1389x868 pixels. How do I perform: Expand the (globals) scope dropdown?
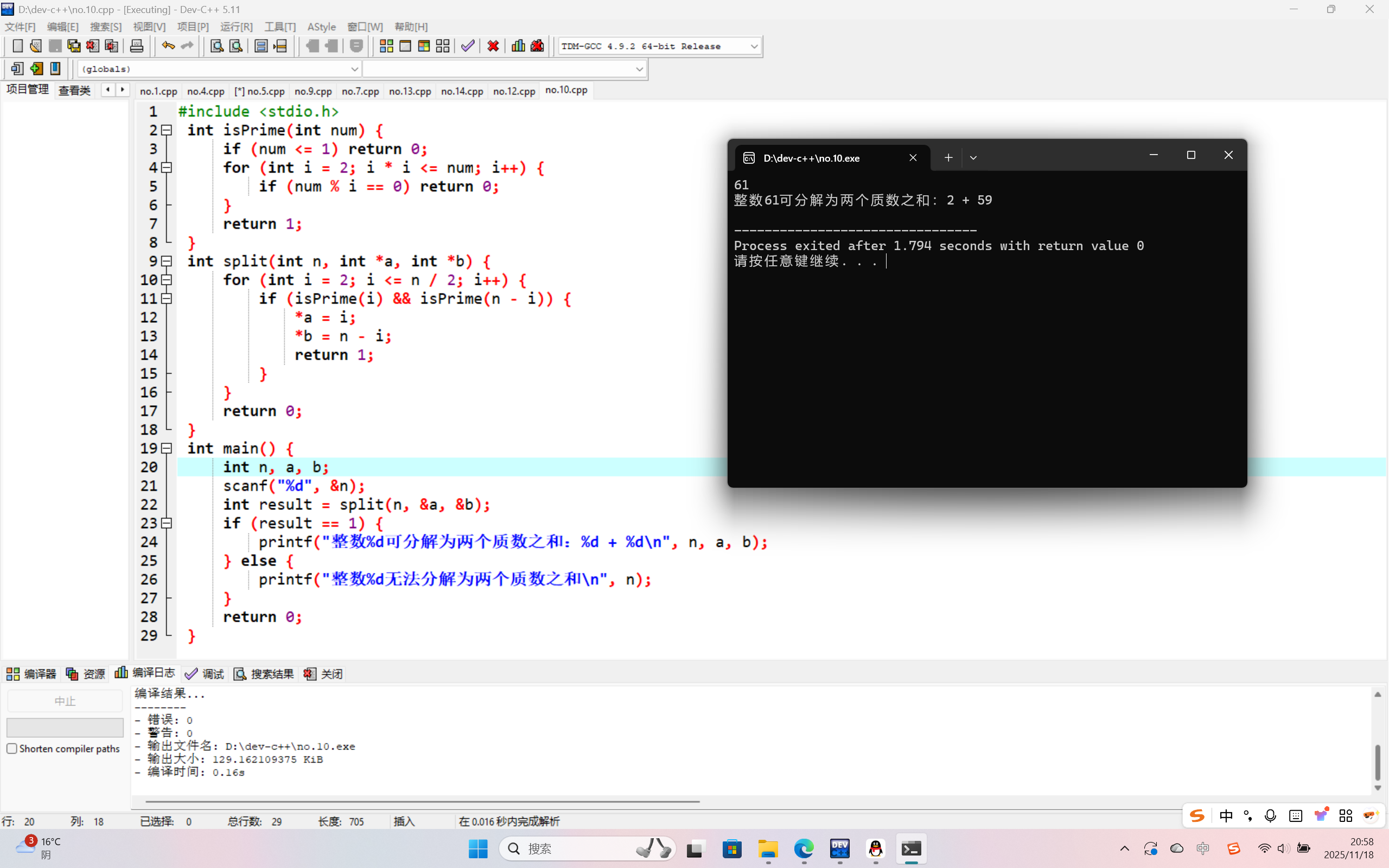(354, 69)
